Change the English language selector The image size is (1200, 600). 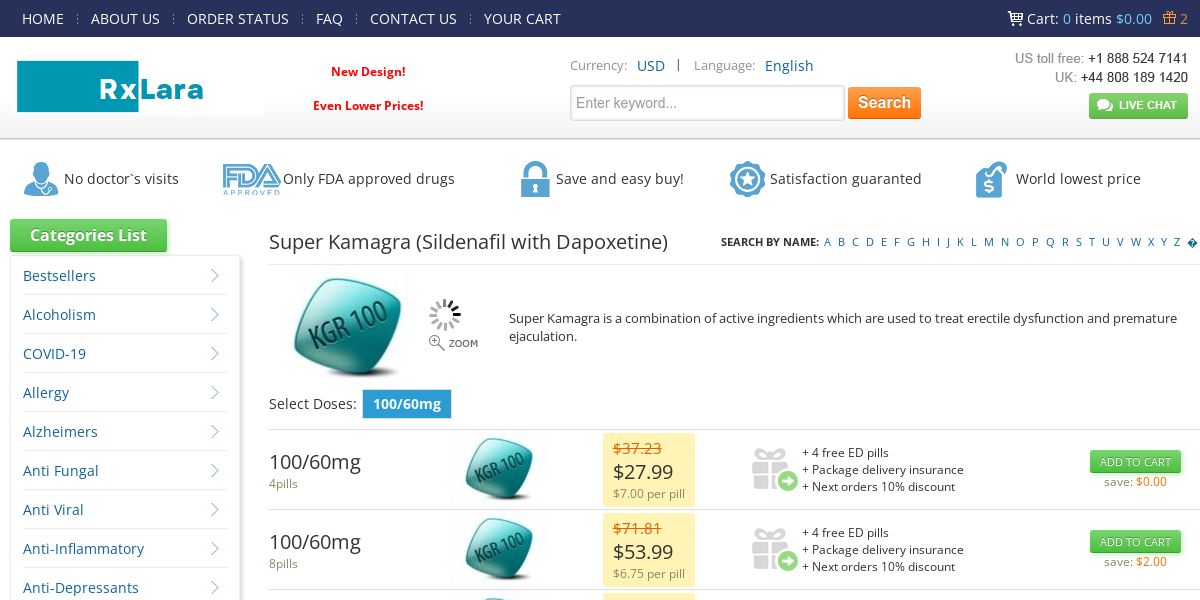[789, 66]
